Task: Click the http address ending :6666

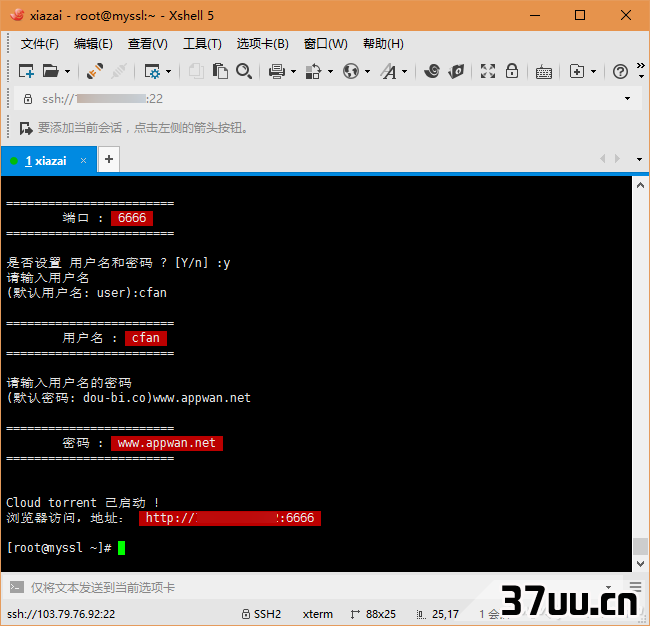Action: click(230, 518)
